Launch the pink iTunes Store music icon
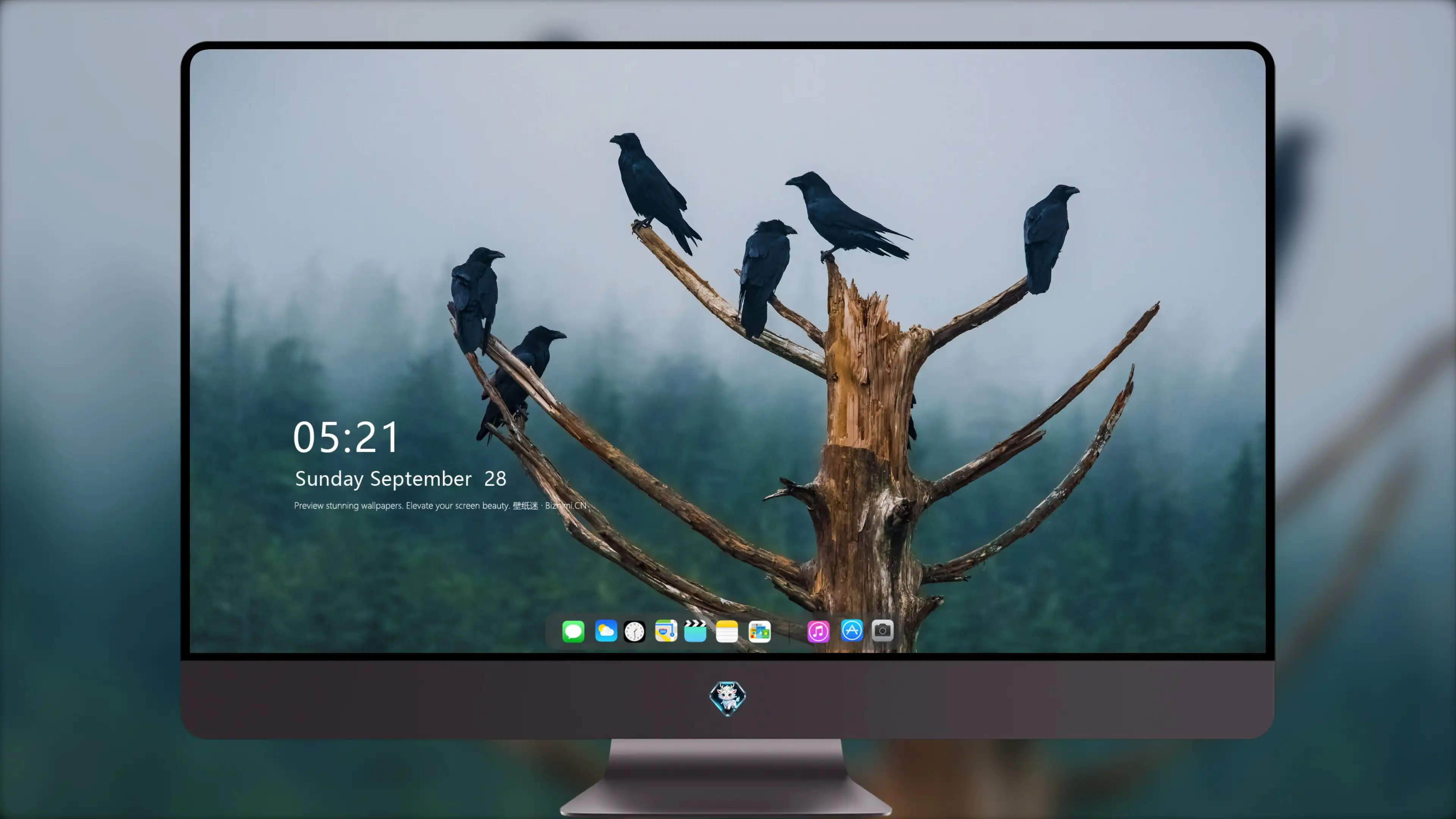The height and width of the screenshot is (819, 1456). [x=819, y=631]
